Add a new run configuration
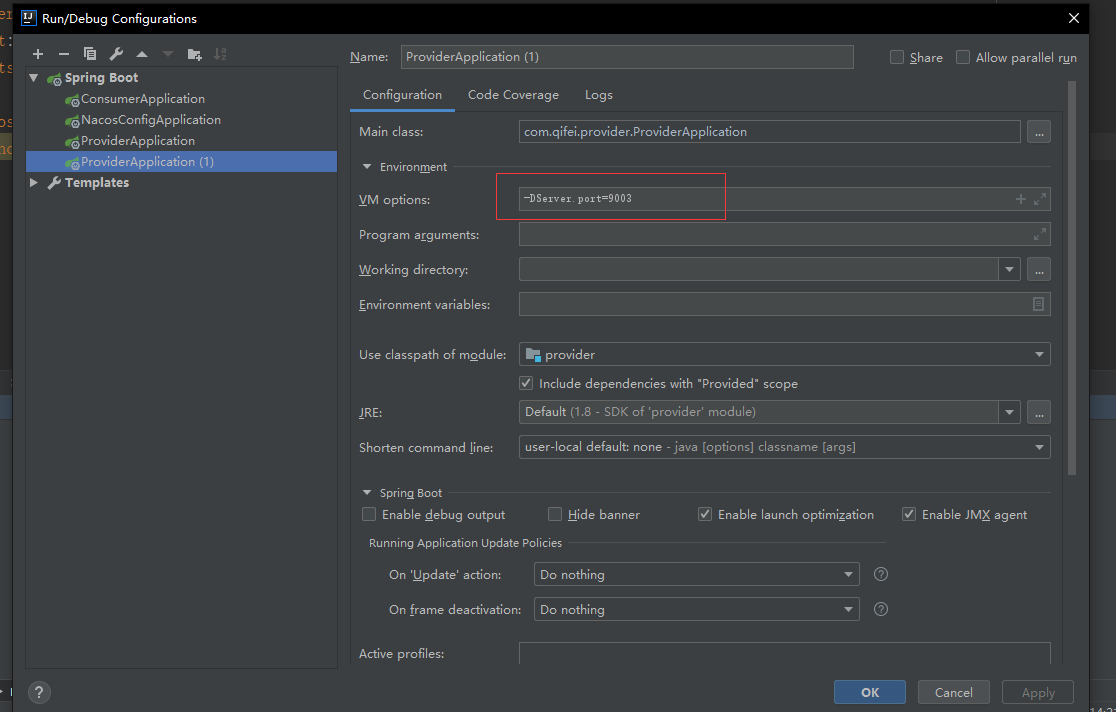Screen dimensions: 1116x712 (38, 54)
